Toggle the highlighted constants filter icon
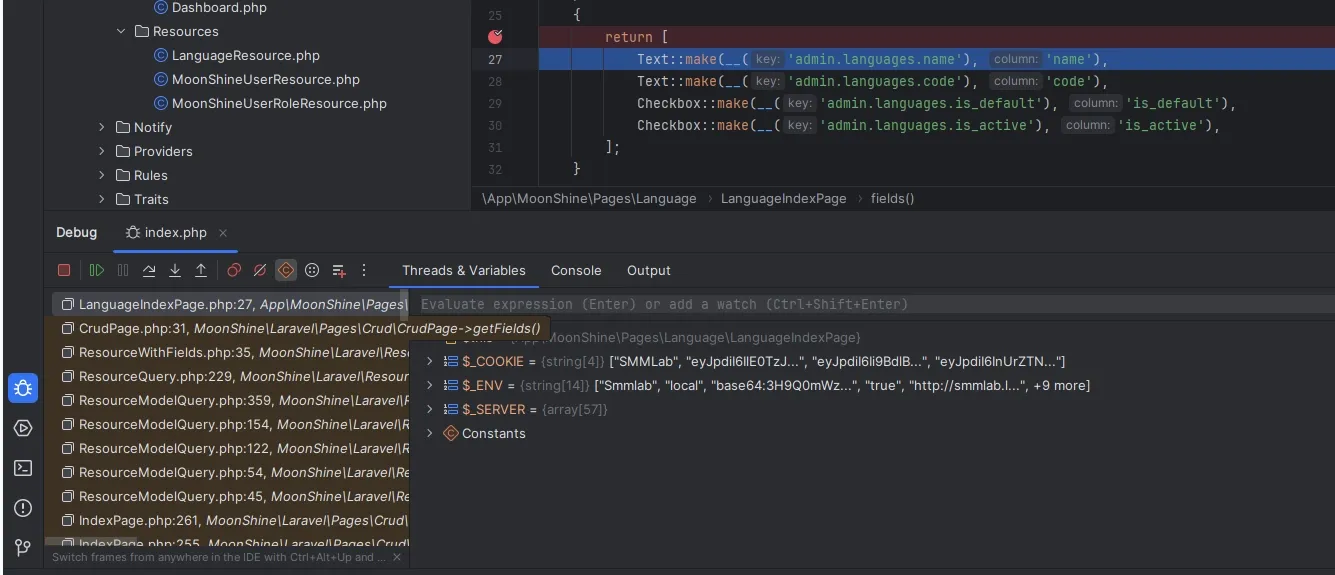Viewport: 1335px width, 575px height. pos(286,270)
